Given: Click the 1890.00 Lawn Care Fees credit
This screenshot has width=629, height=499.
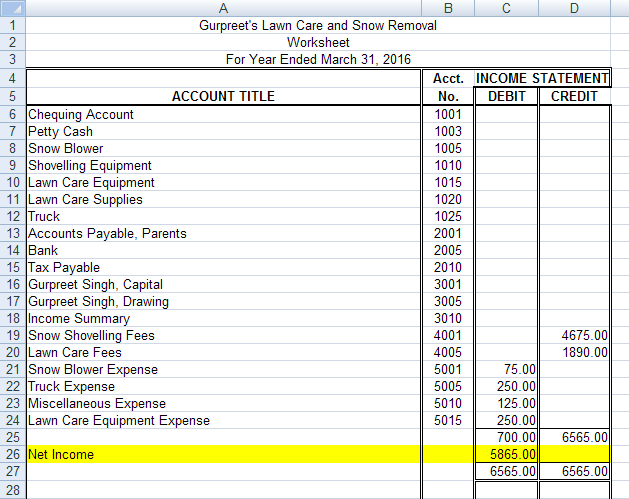Looking at the screenshot, I should [x=574, y=352].
